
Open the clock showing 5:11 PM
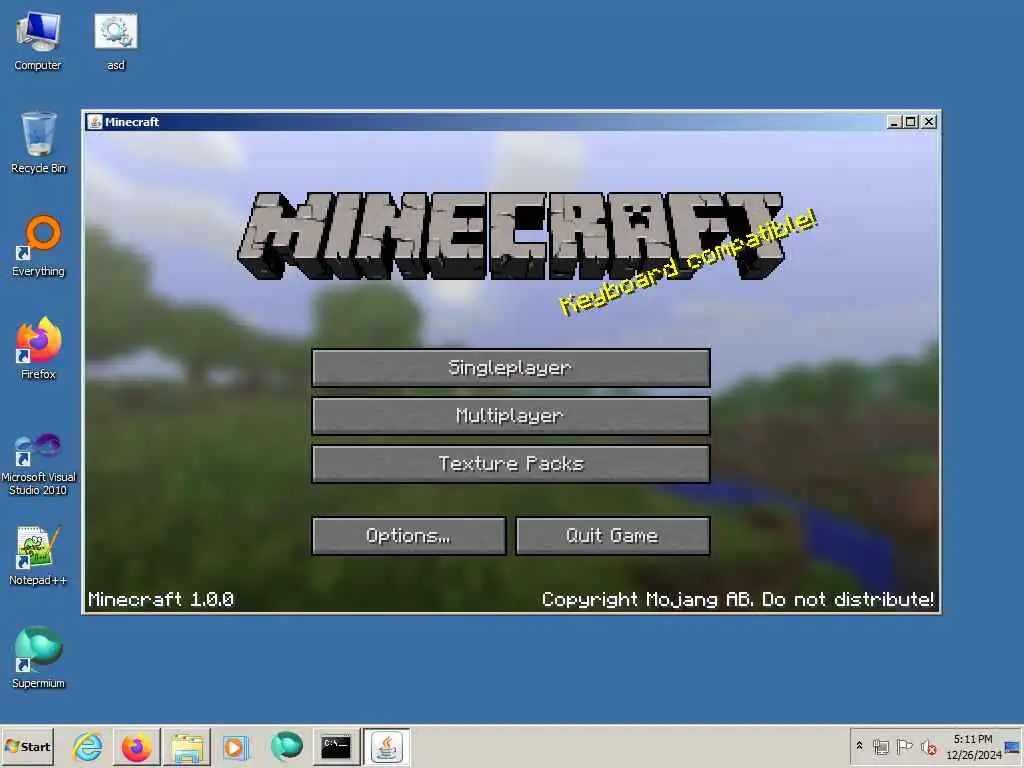(973, 746)
